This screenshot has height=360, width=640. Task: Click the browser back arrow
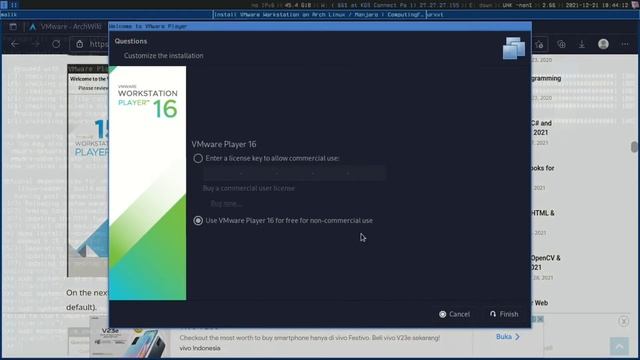[x=15, y=44]
